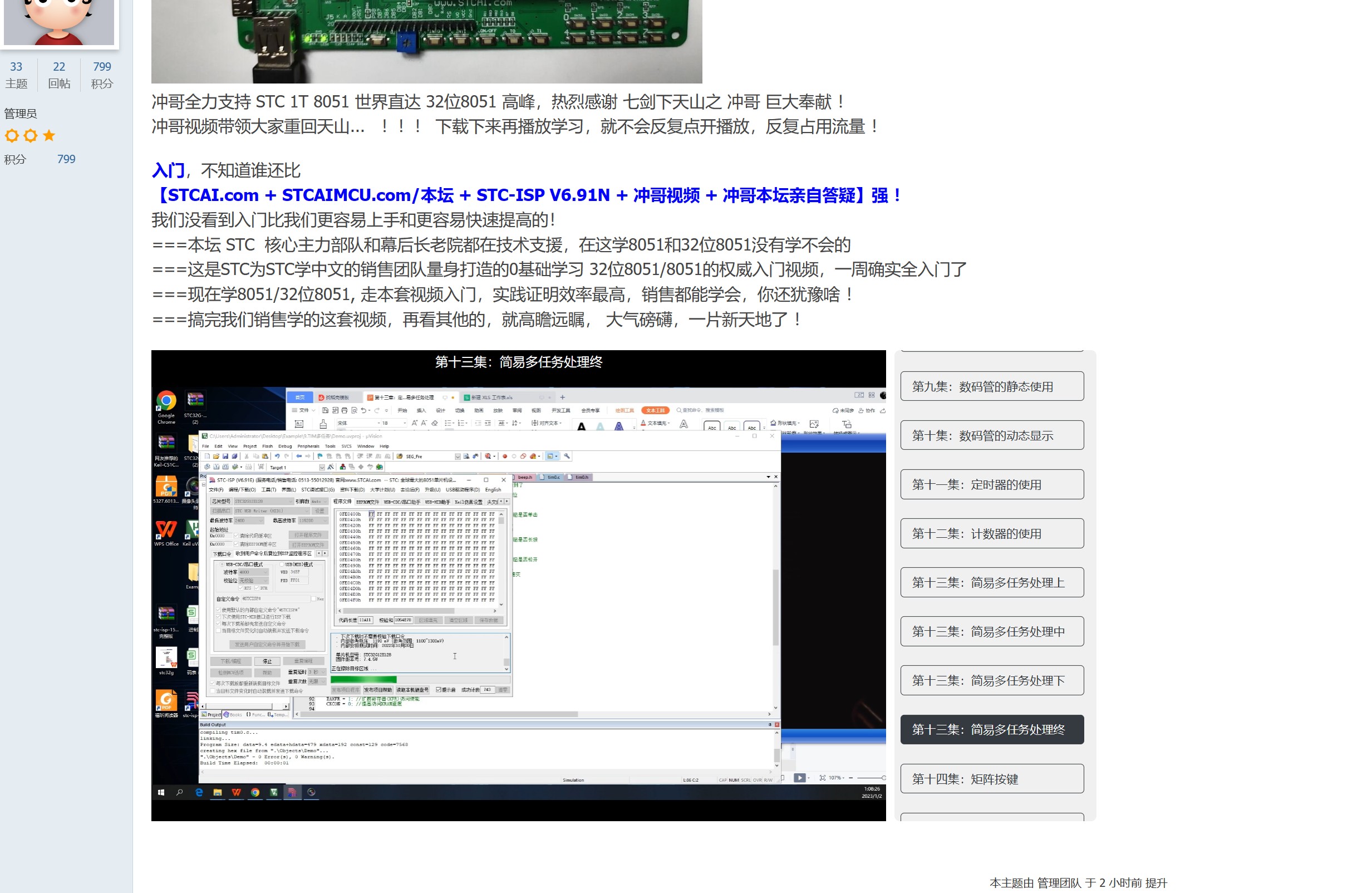Select episode 第十三集：简易多任务处理上
The height and width of the screenshot is (893, 1372).
991,582
